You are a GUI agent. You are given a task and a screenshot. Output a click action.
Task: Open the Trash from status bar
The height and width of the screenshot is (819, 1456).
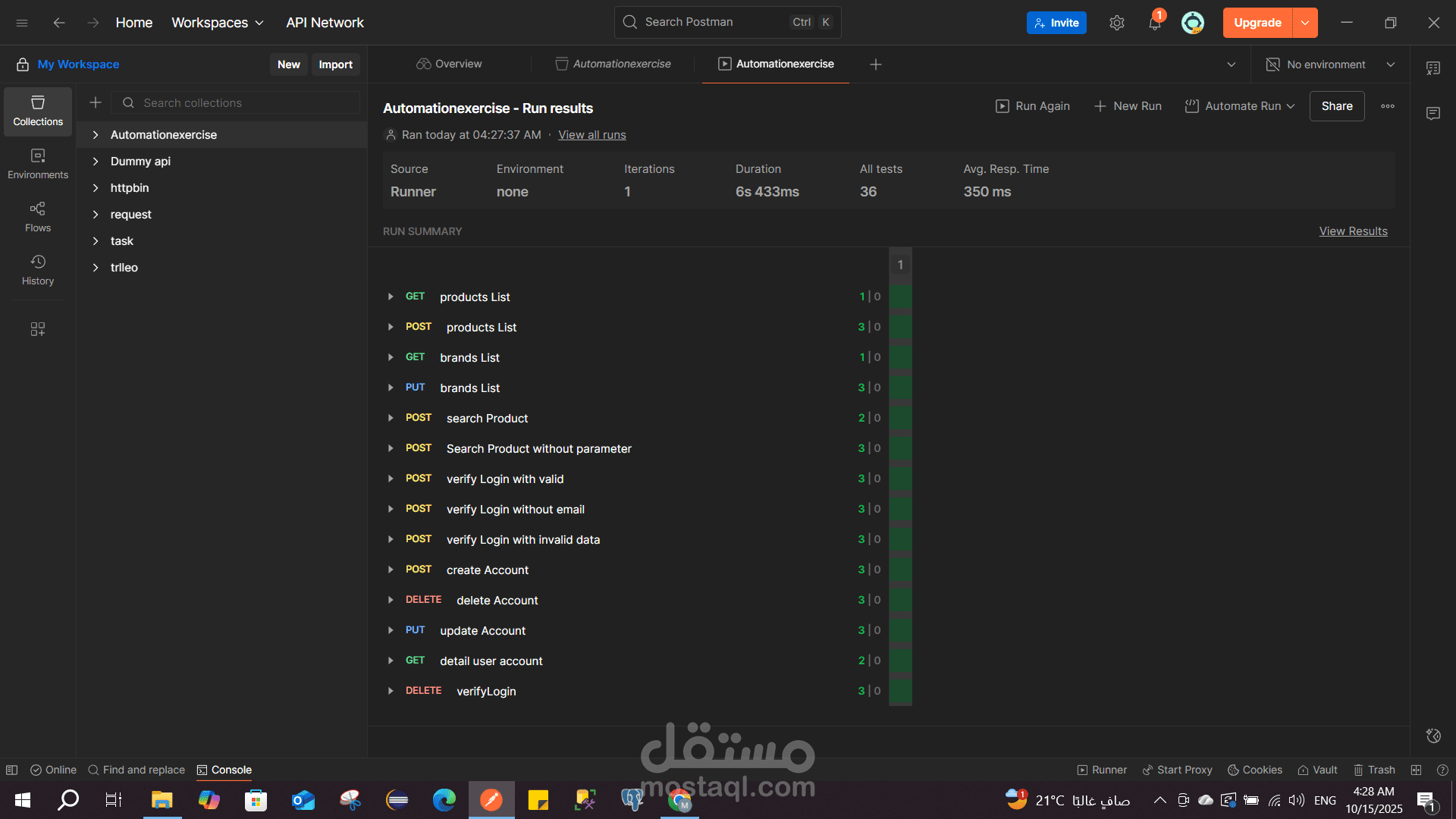click(1374, 770)
